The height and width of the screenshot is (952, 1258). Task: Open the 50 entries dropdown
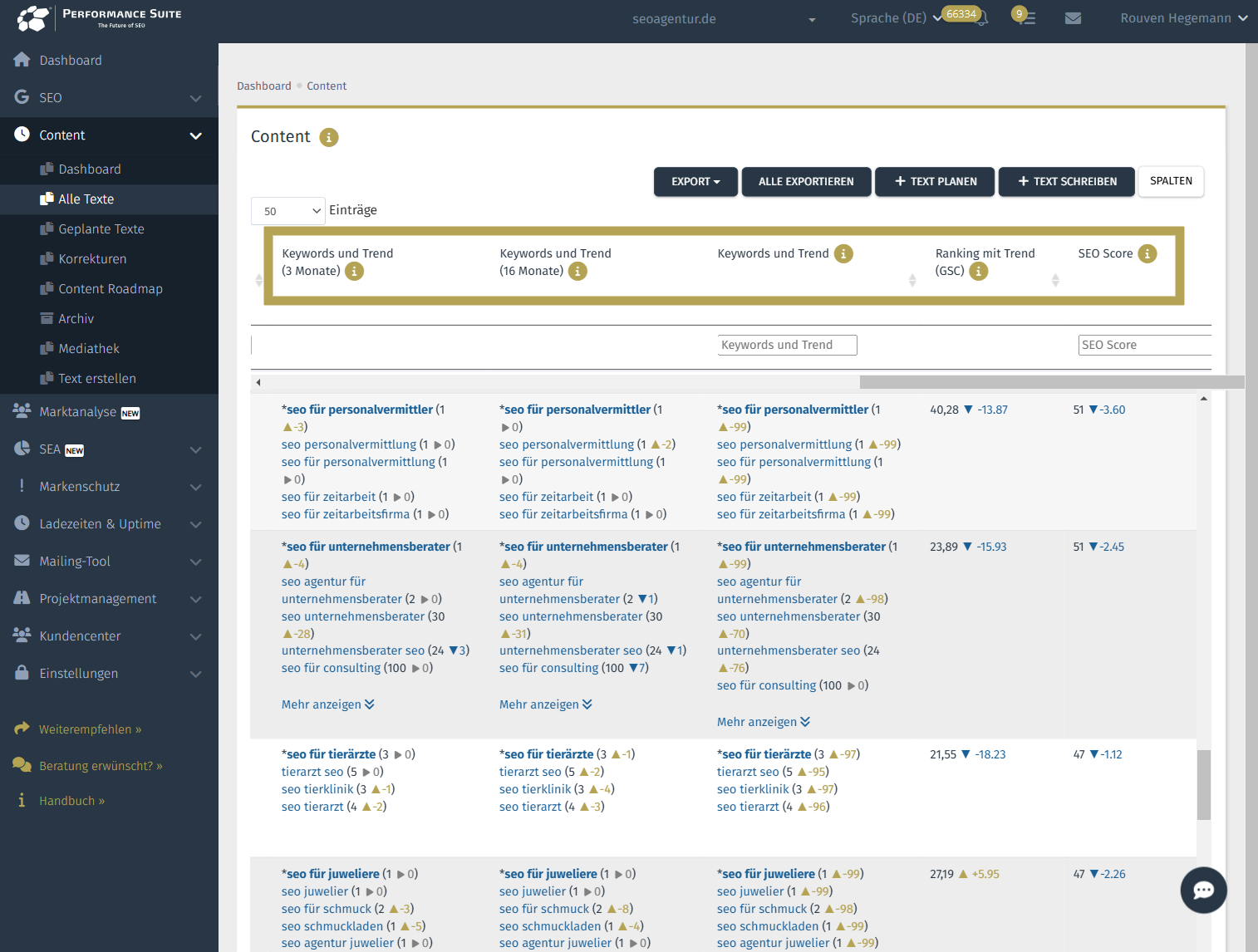pos(287,211)
